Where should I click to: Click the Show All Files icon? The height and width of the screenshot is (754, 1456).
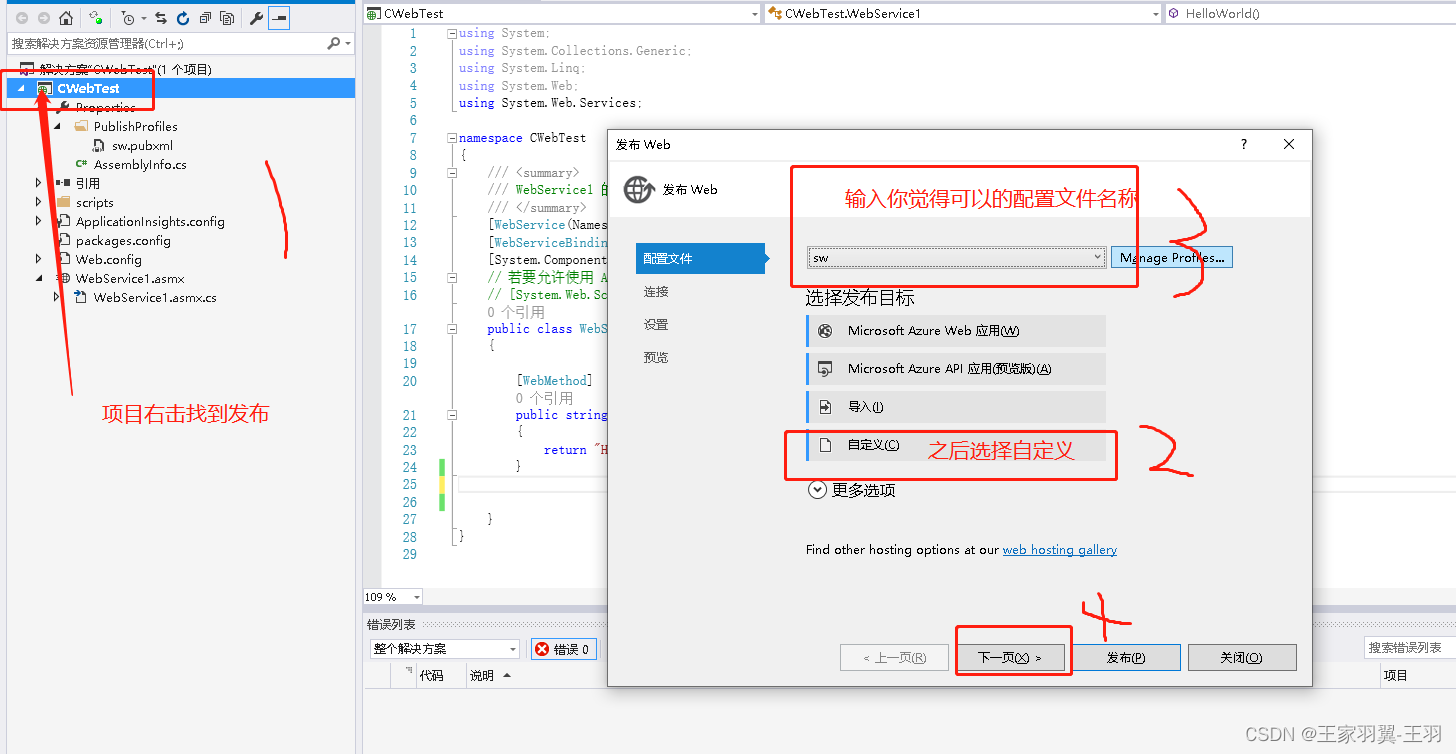pyautogui.click(x=228, y=18)
